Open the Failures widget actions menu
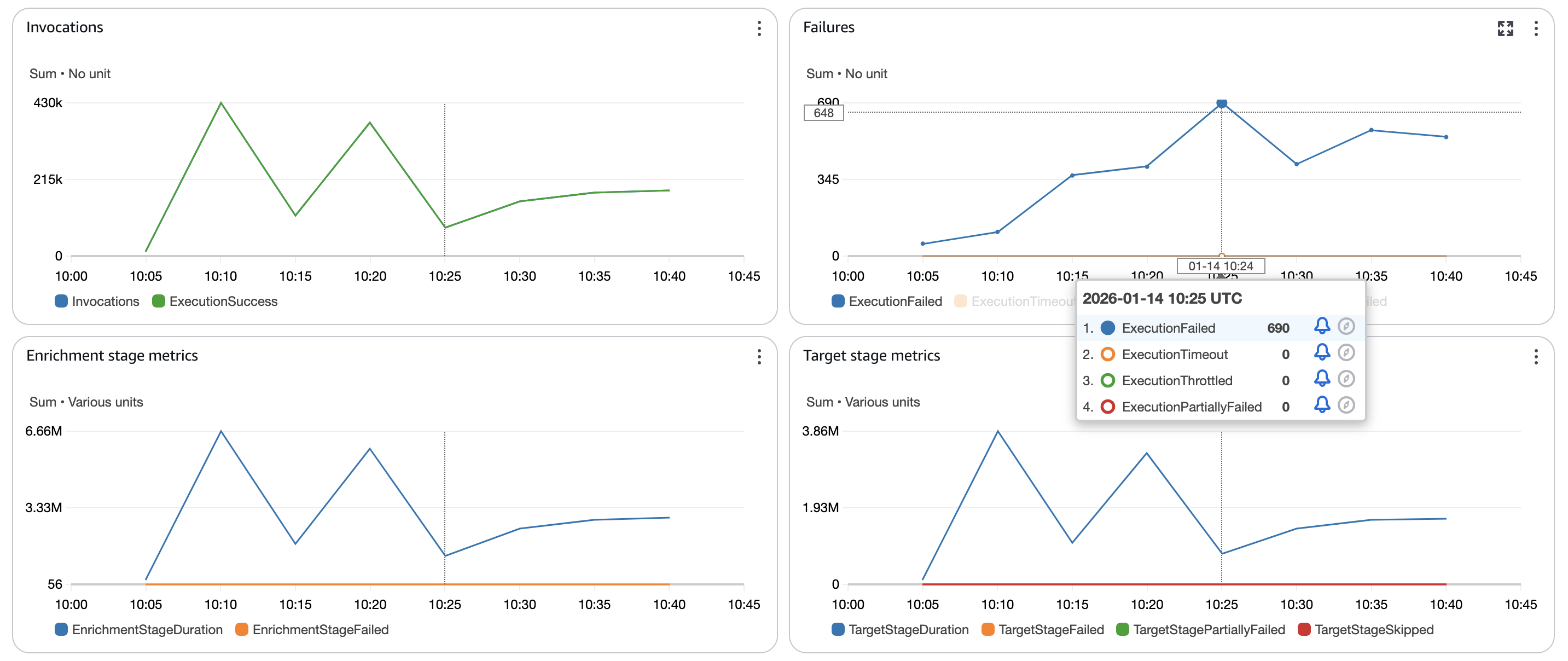The image size is (1568, 661). [1536, 28]
